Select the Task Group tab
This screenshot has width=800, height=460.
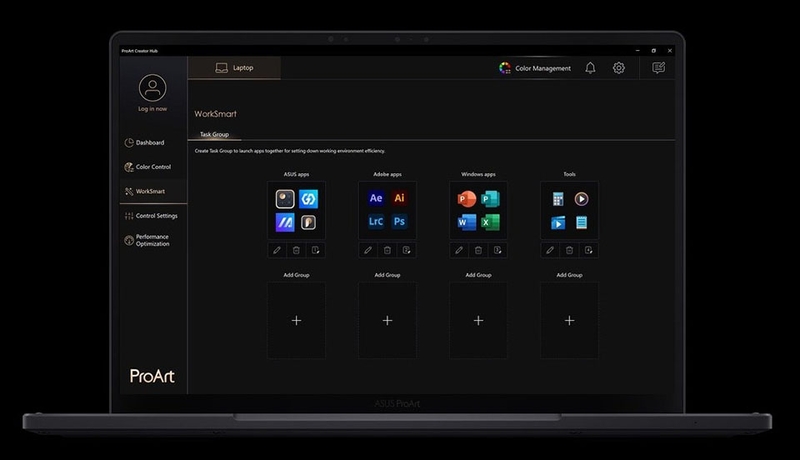point(214,134)
